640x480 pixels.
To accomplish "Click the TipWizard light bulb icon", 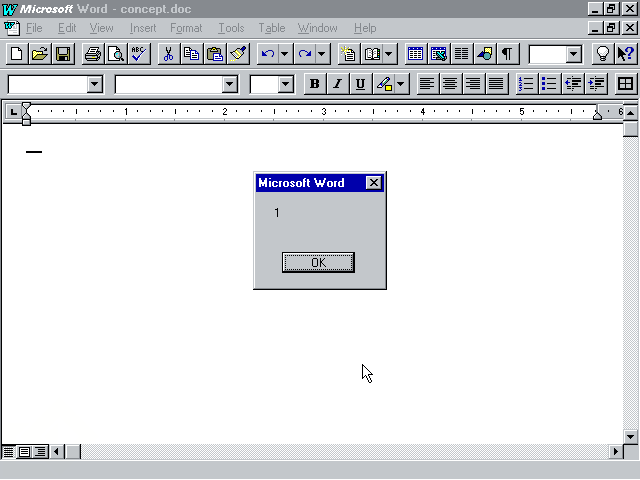I will (x=602, y=54).
